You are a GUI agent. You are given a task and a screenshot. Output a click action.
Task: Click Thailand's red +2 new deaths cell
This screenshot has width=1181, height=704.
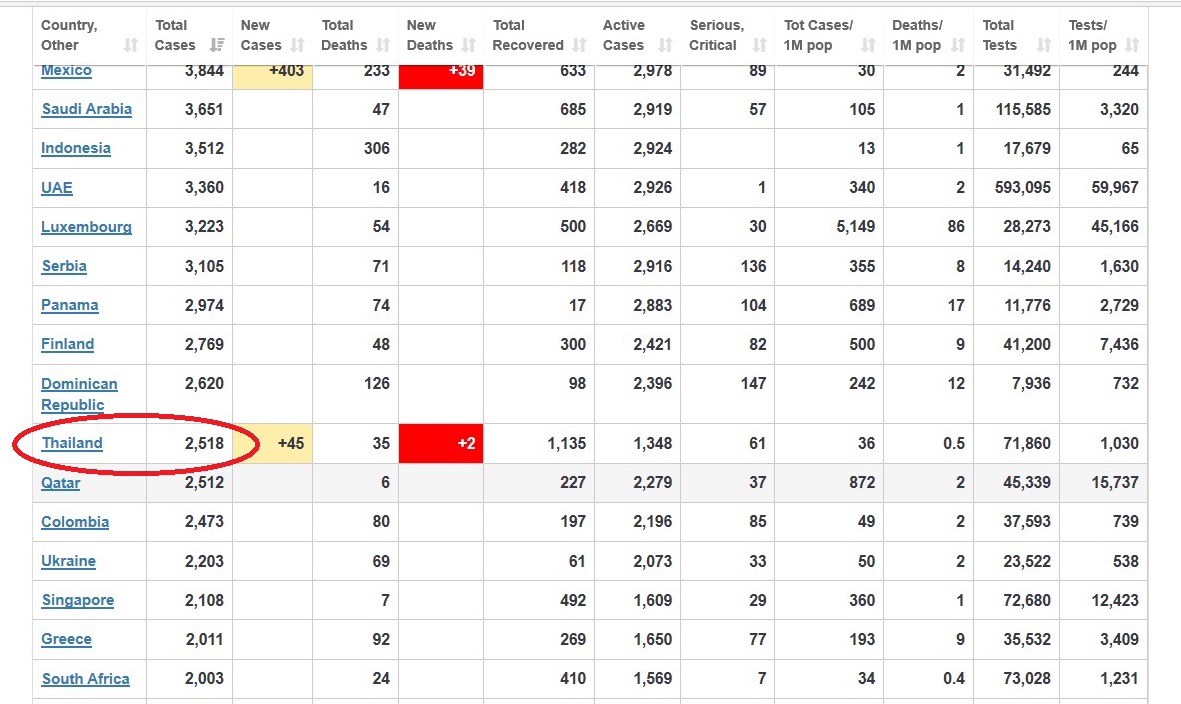pos(441,443)
